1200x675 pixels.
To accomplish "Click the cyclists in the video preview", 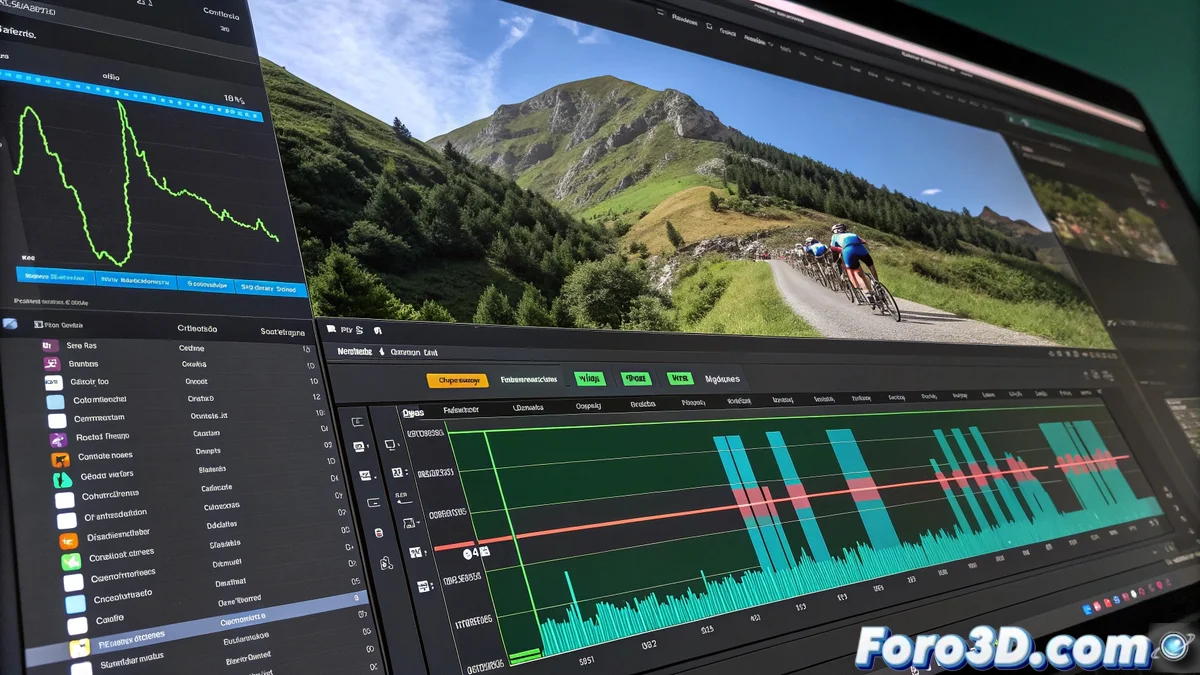I will [x=850, y=270].
